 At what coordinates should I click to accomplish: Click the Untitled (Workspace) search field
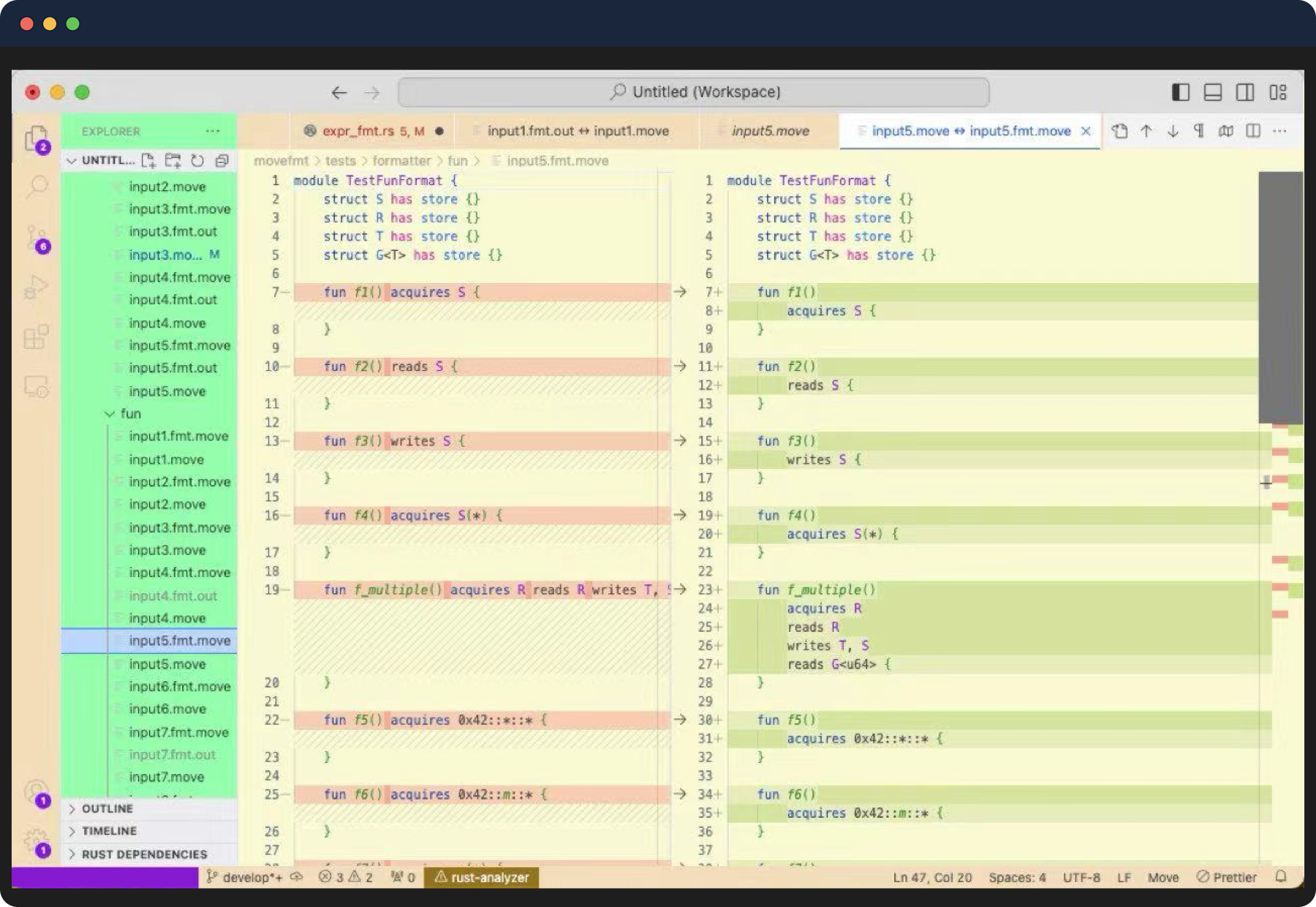coord(694,92)
